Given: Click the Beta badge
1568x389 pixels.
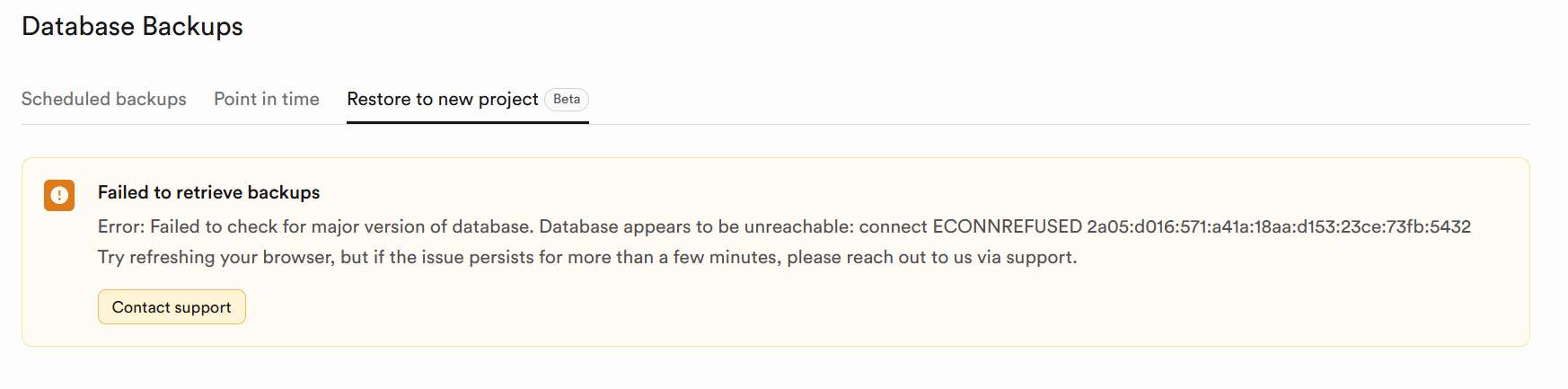Looking at the screenshot, I should click(x=567, y=99).
